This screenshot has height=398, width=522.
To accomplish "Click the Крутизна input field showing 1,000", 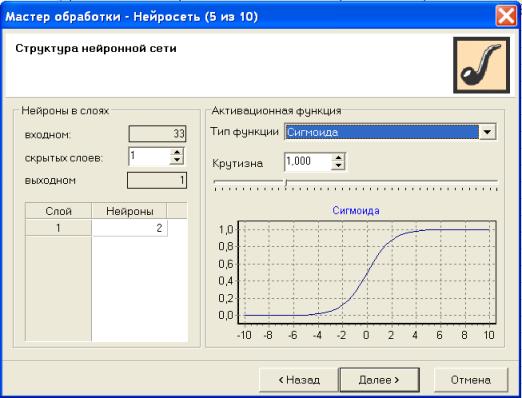I will (308, 162).
